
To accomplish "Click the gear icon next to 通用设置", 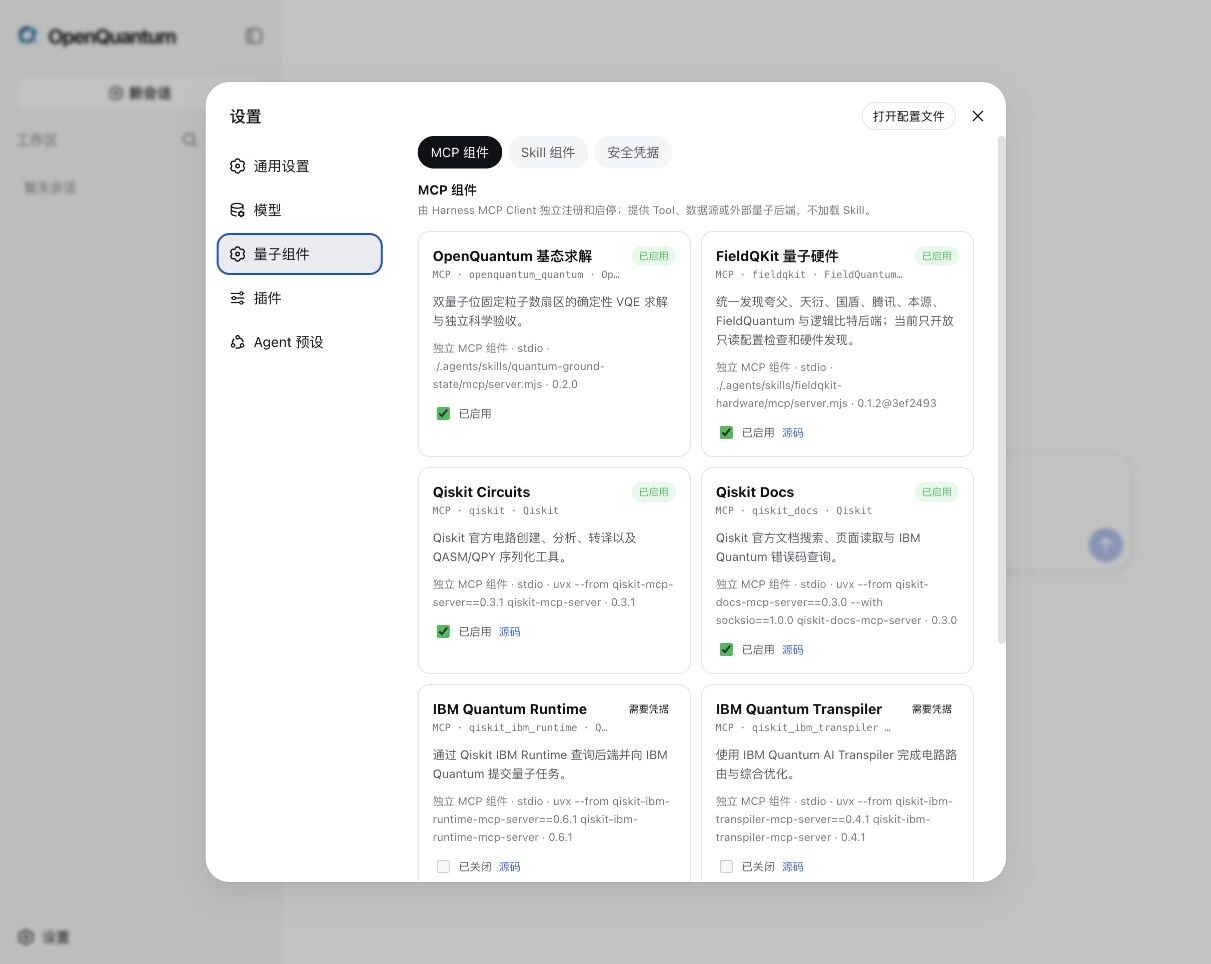I will pyautogui.click(x=237, y=166).
